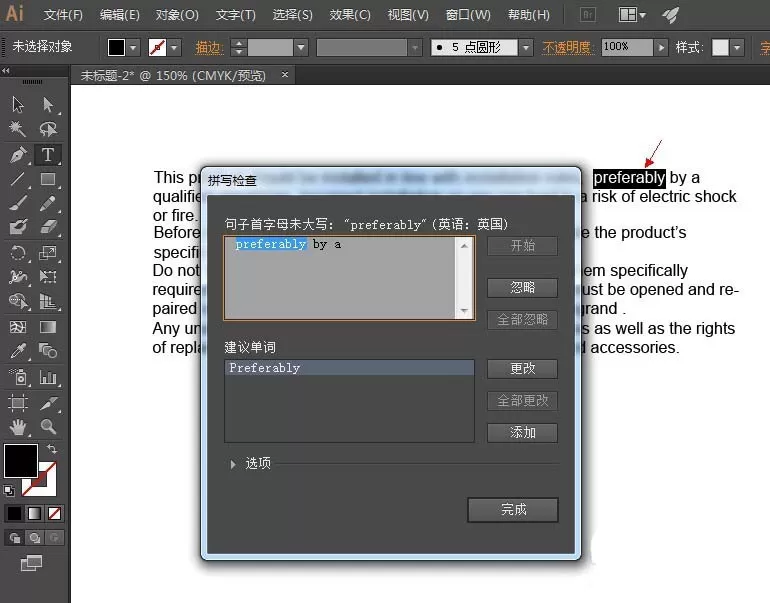Select the Eyedropper tool
770x603 pixels.
[18, 351]
